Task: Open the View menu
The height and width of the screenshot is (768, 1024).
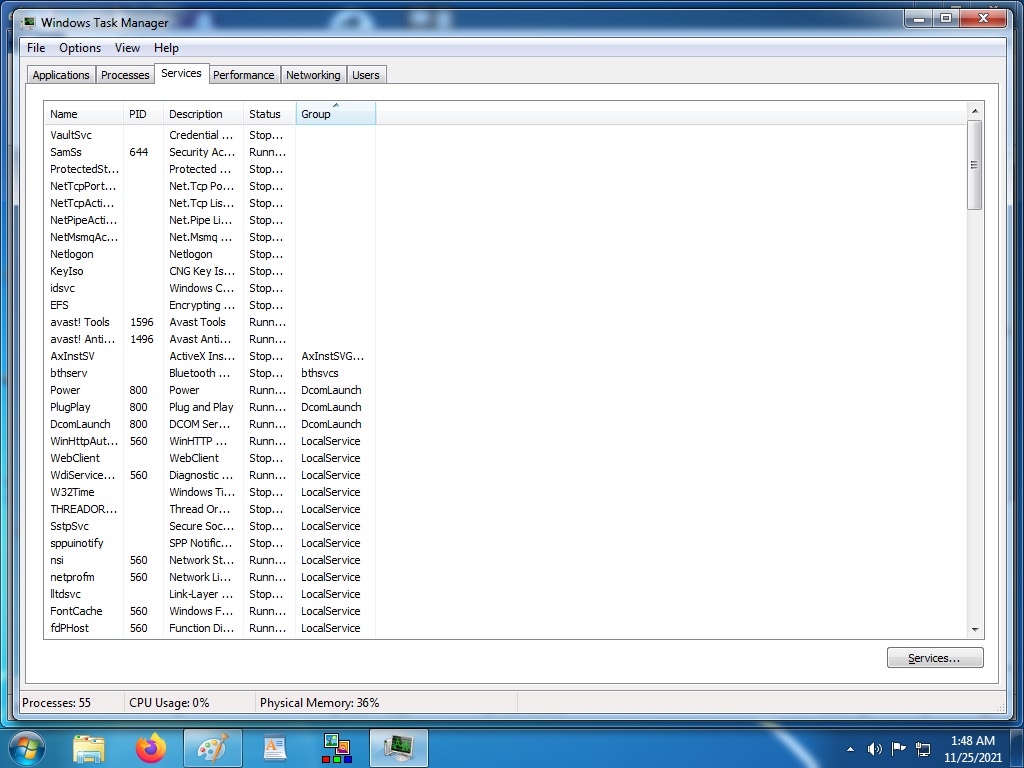Action: 127,48
